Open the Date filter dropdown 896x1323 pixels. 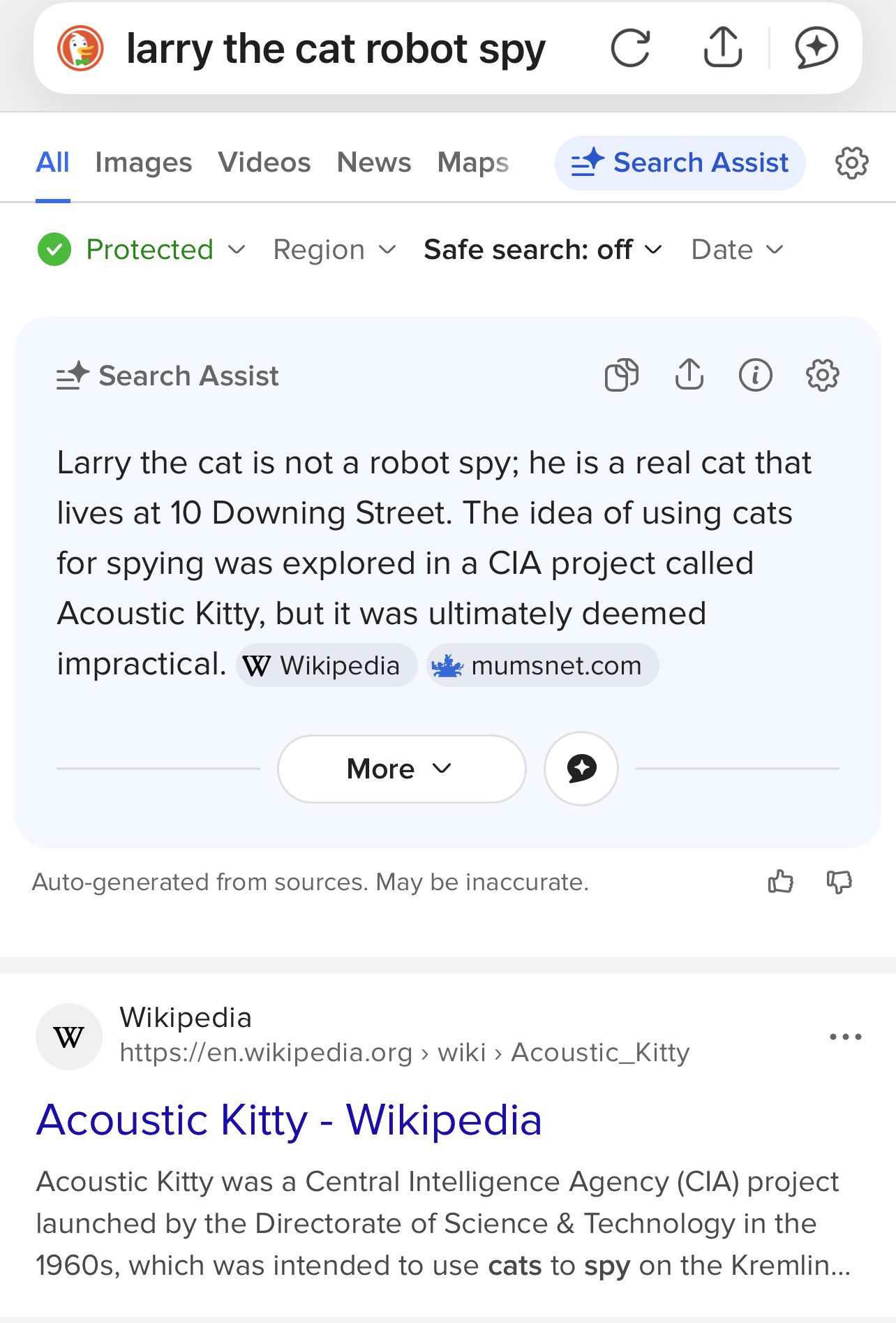click(737, 249)
